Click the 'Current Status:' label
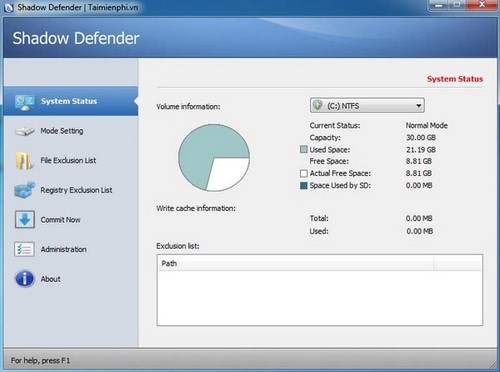This screenshot has width=500, height=372. coord(335,126)
